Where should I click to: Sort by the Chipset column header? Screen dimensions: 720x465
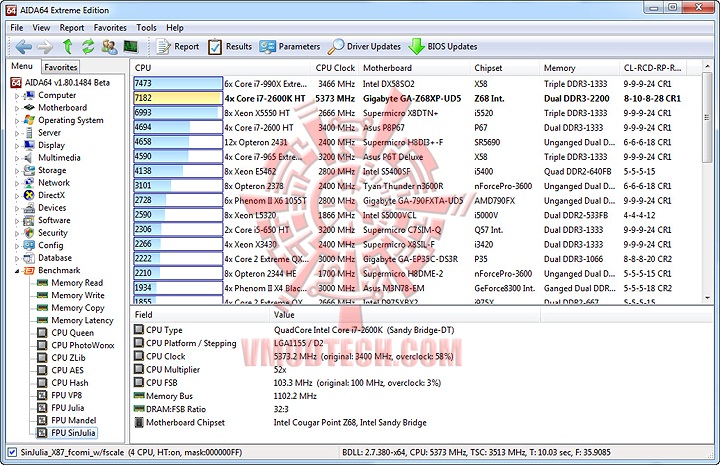[x=505, y=67]
